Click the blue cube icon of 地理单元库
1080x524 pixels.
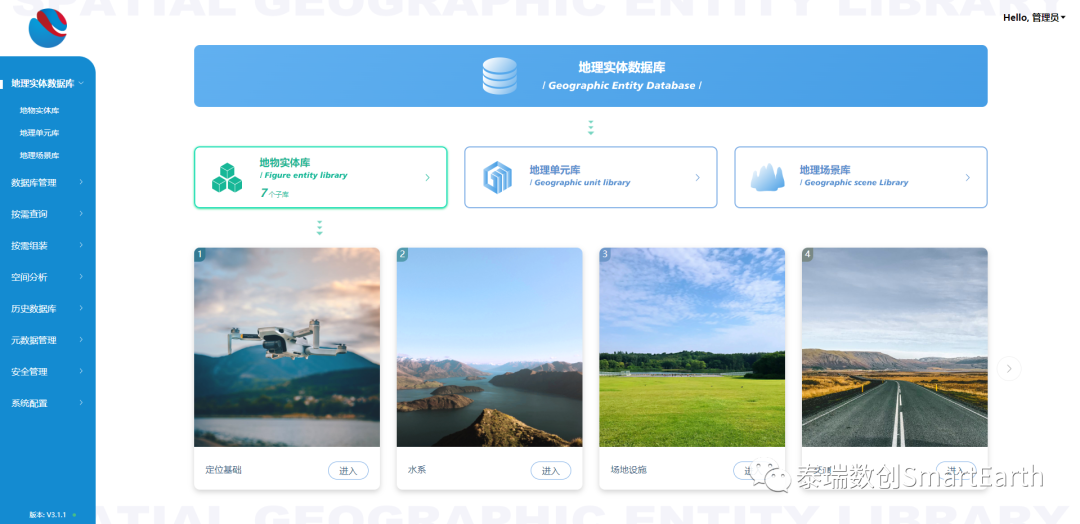497,177
